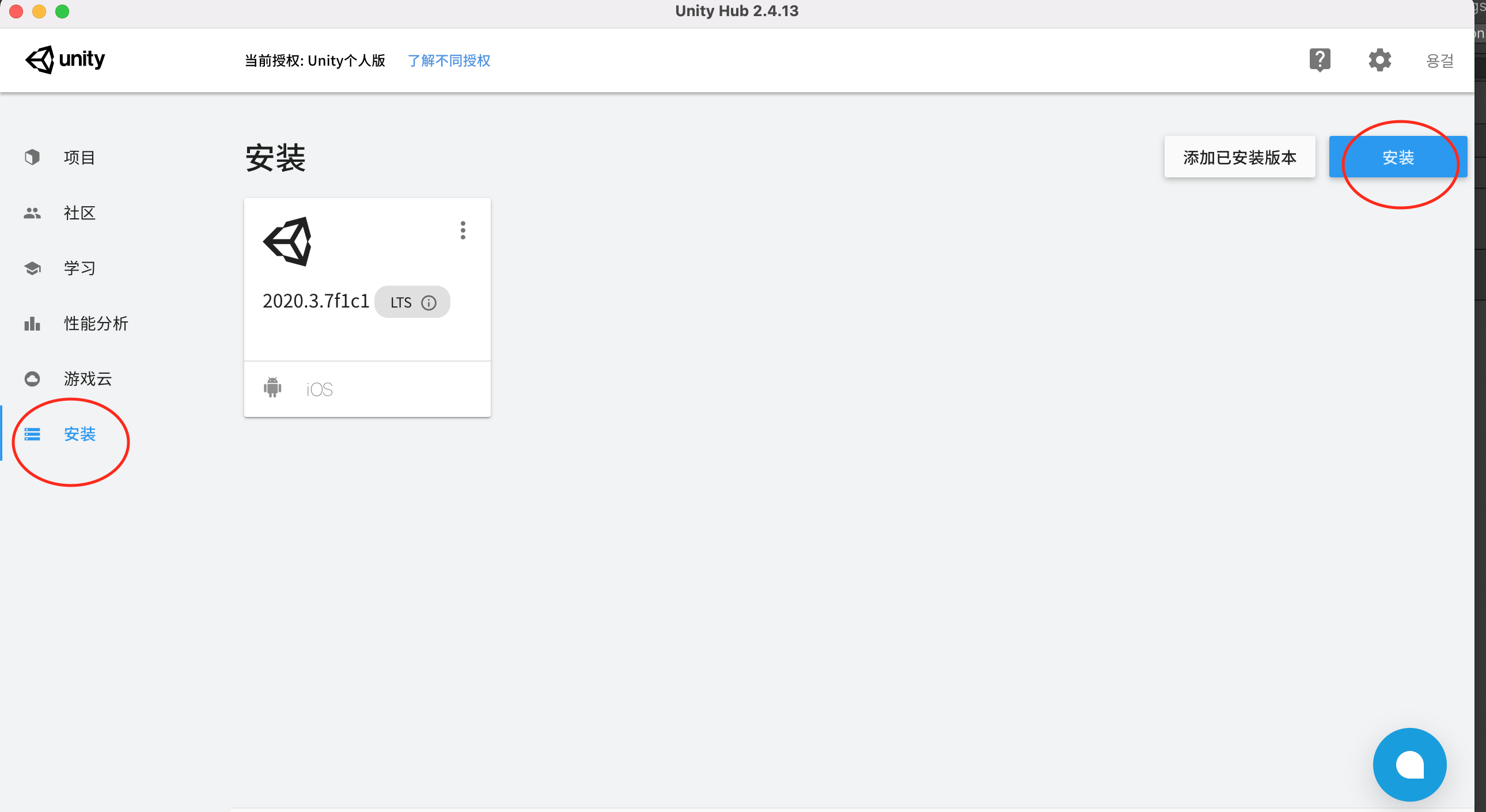The width and height of the screenshot is (1486, 812).
Task: Select 安装 installs sidebar item
Action: [x=79, y=434]
